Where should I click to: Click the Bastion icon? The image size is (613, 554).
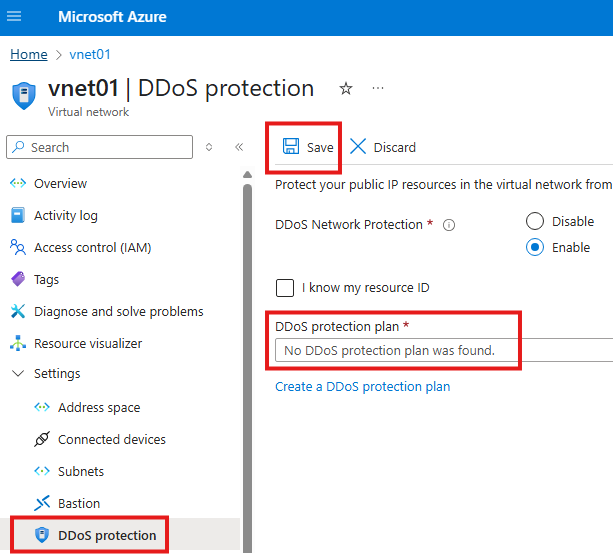(42, 503)
